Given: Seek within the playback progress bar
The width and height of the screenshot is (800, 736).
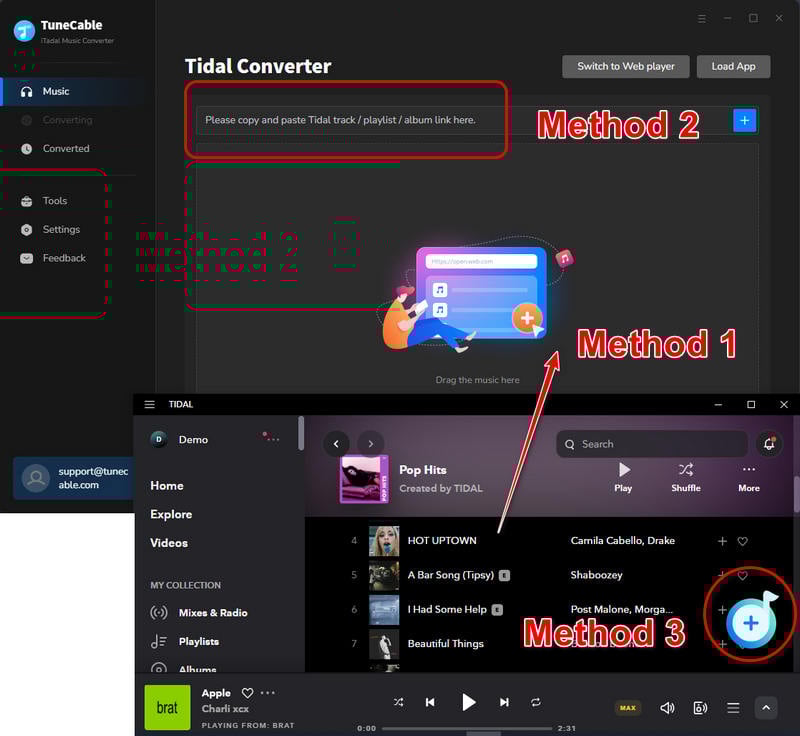Looking at the screenshot, I should tap(467, 729).
